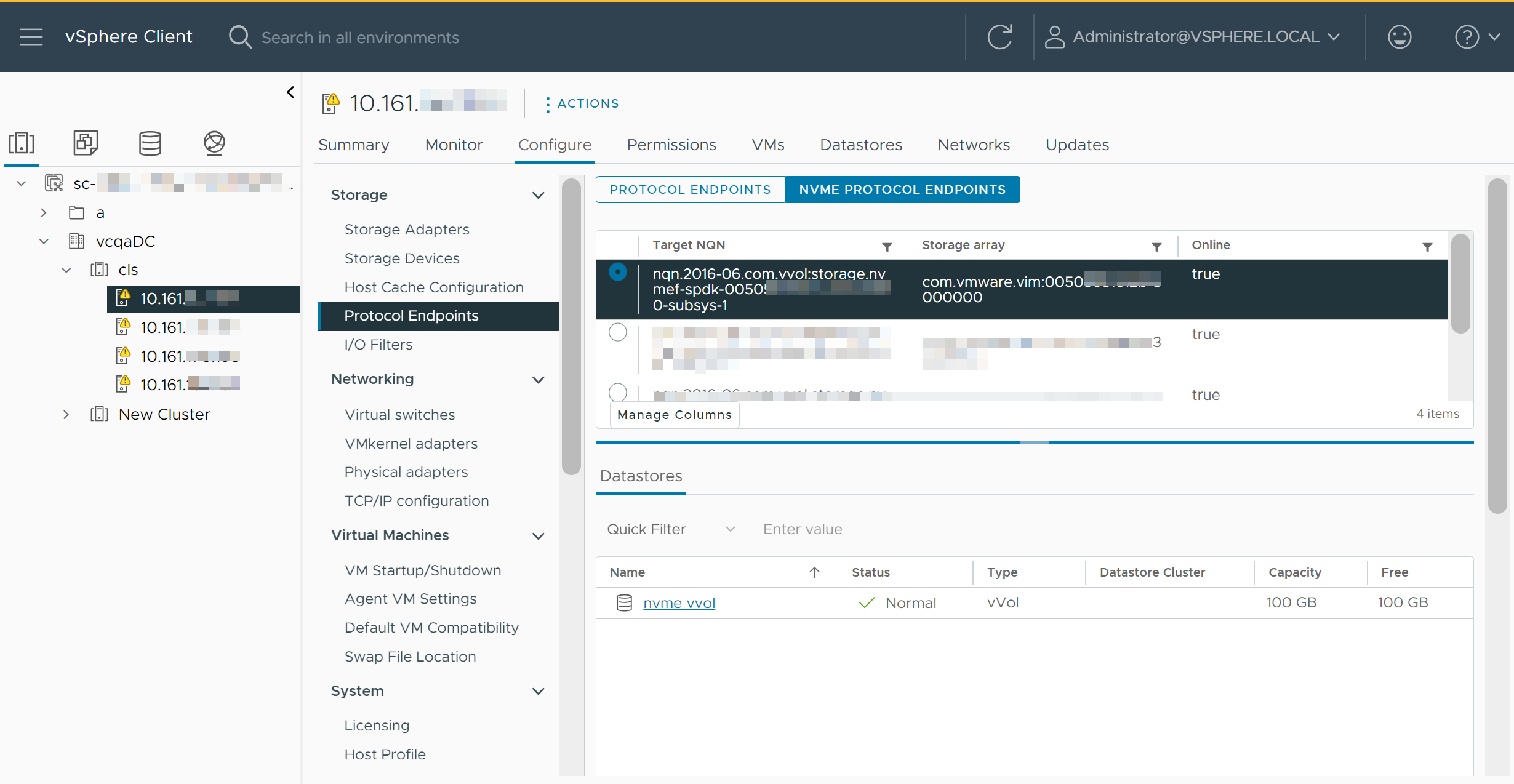1514x784 pixels.
Task: Collapse the System settings section
Action: point(538,692)
